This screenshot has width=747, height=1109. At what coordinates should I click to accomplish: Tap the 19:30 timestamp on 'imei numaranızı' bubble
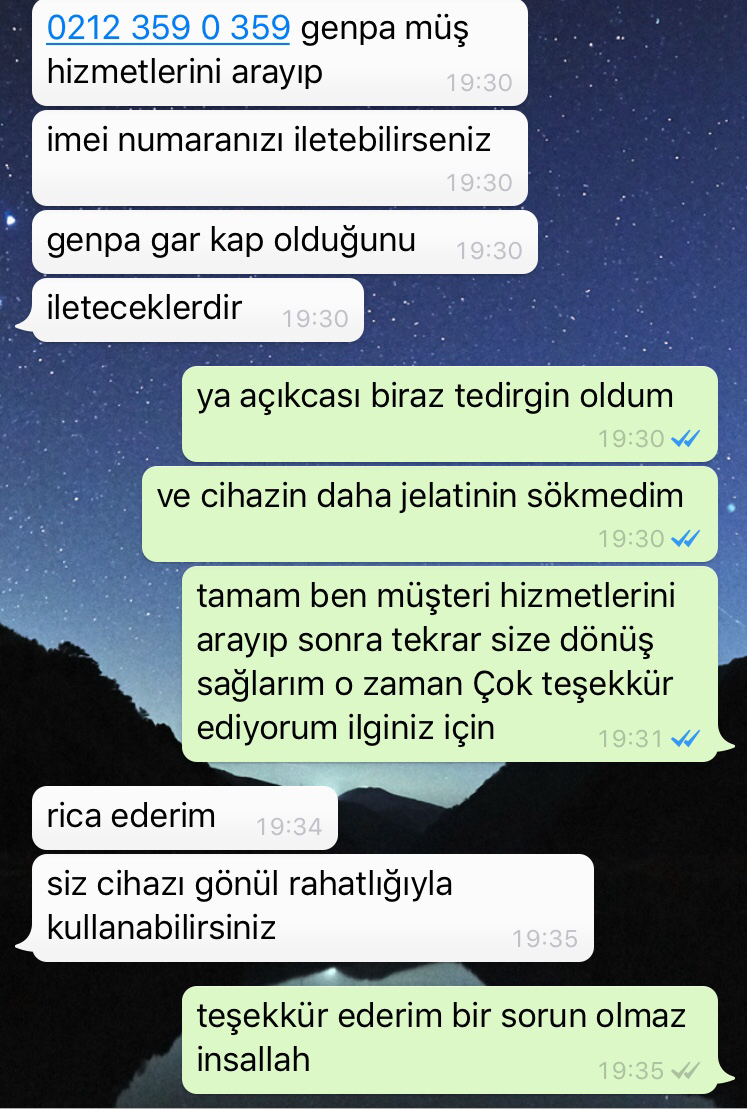point(479,182)
